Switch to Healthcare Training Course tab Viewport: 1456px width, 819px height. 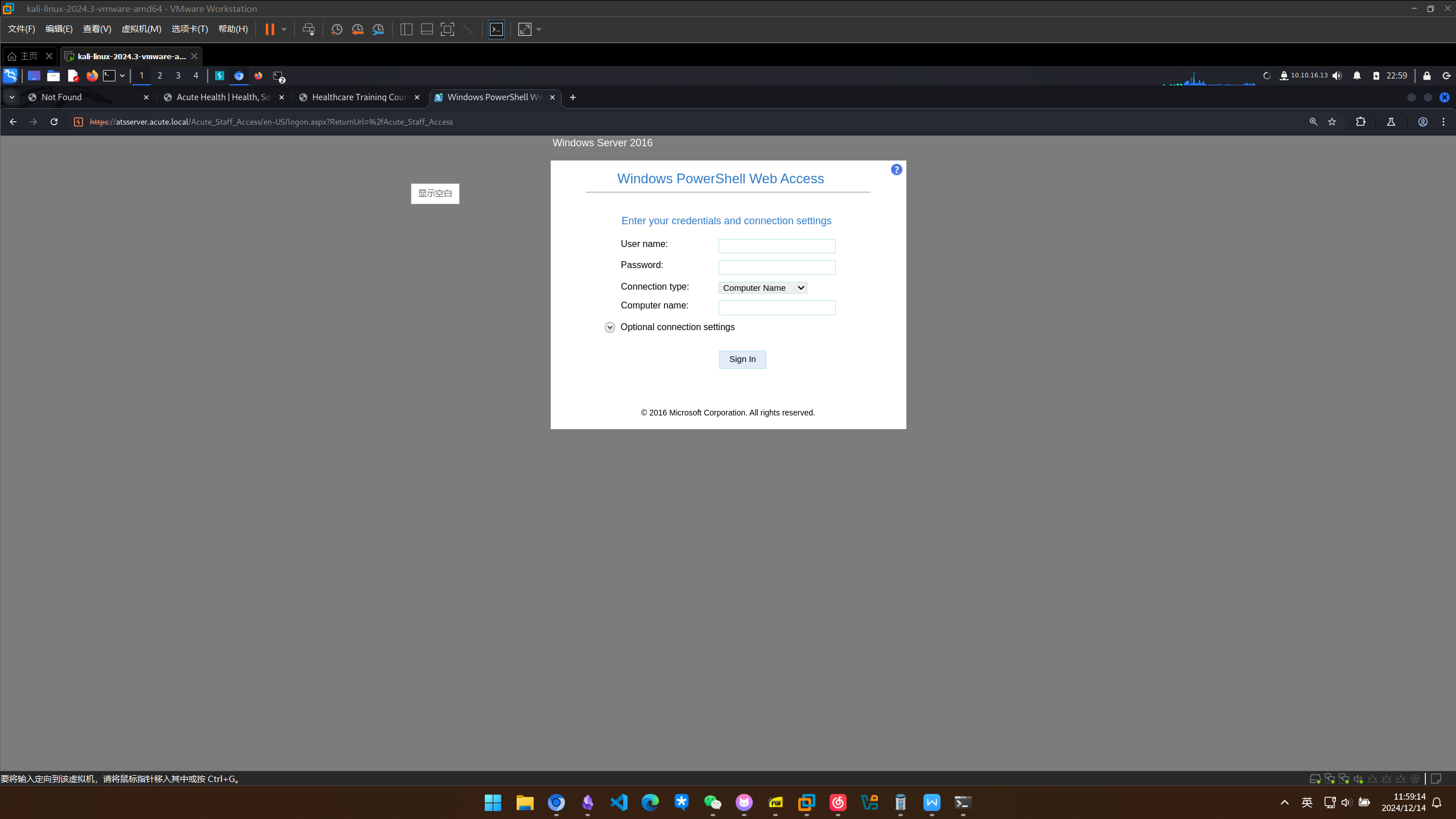click(x=358, y=97)
